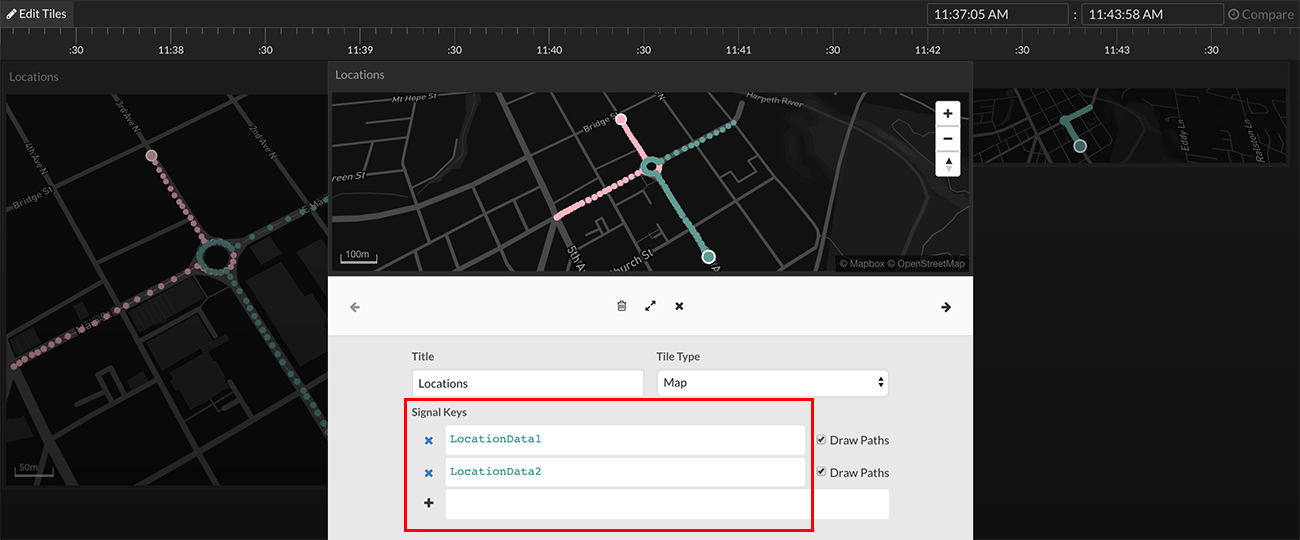This screenshot has width=1300, height=540.
Task: Toggle Draw Paths for LocationData1
Action: tap(821, 440)
